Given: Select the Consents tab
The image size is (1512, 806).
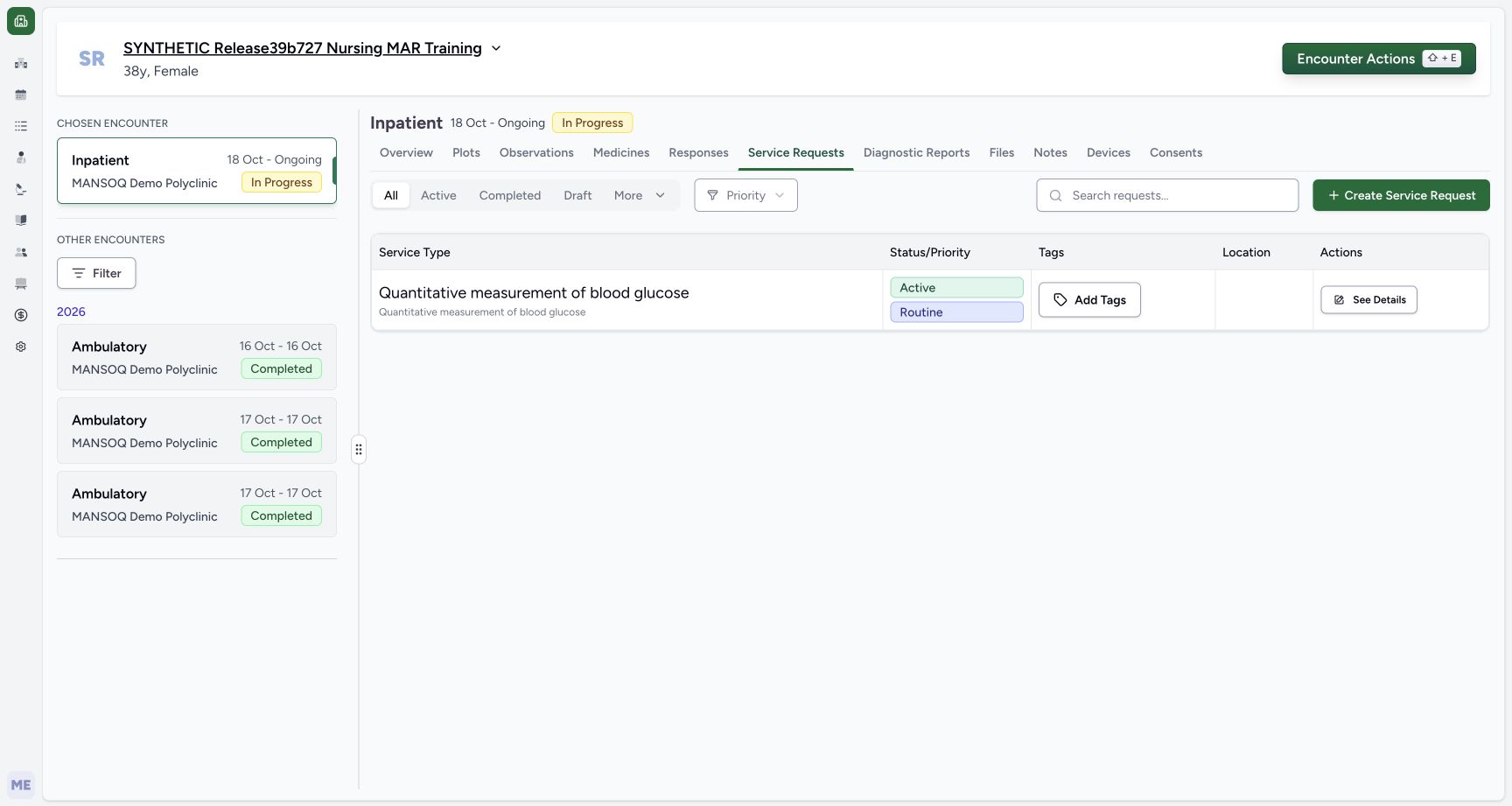Looking at the screenshot, I should click(x=1176, y=152).
